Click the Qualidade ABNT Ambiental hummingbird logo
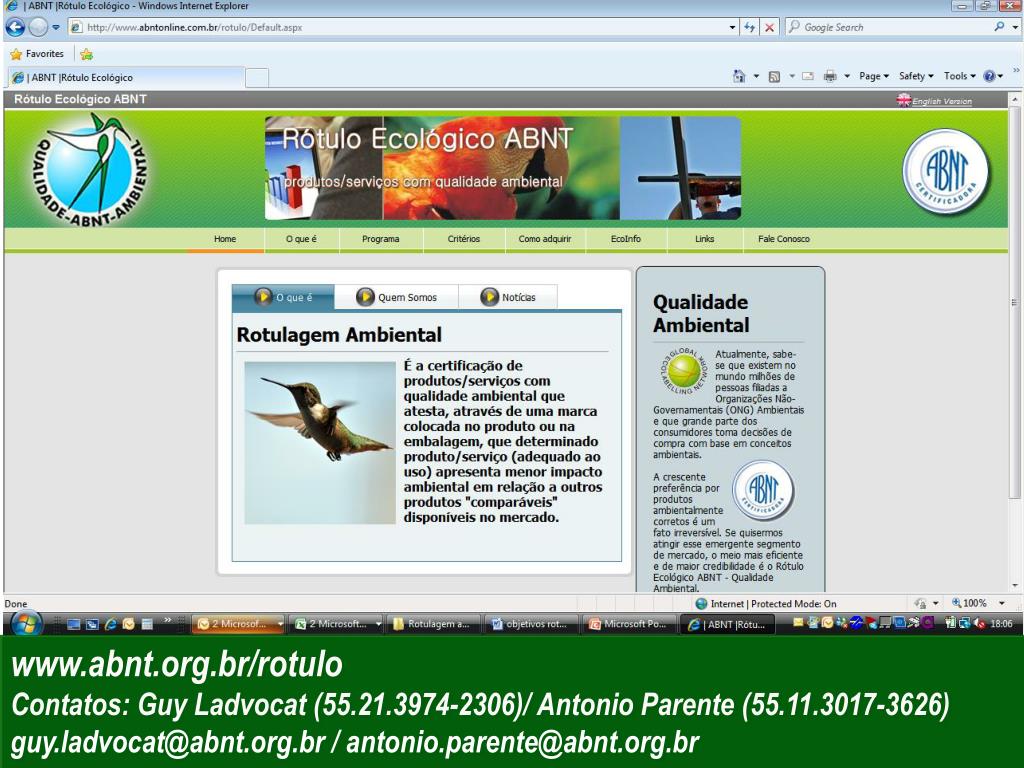The image size is (1024, 768). (89, 168)
